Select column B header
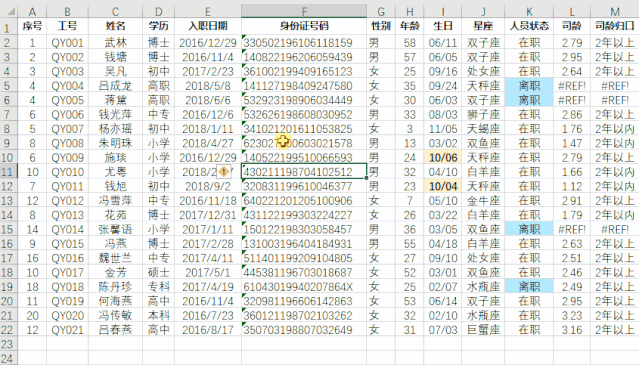Image resolution: width=639 pixels, height=365 pixels. [67, 11]
